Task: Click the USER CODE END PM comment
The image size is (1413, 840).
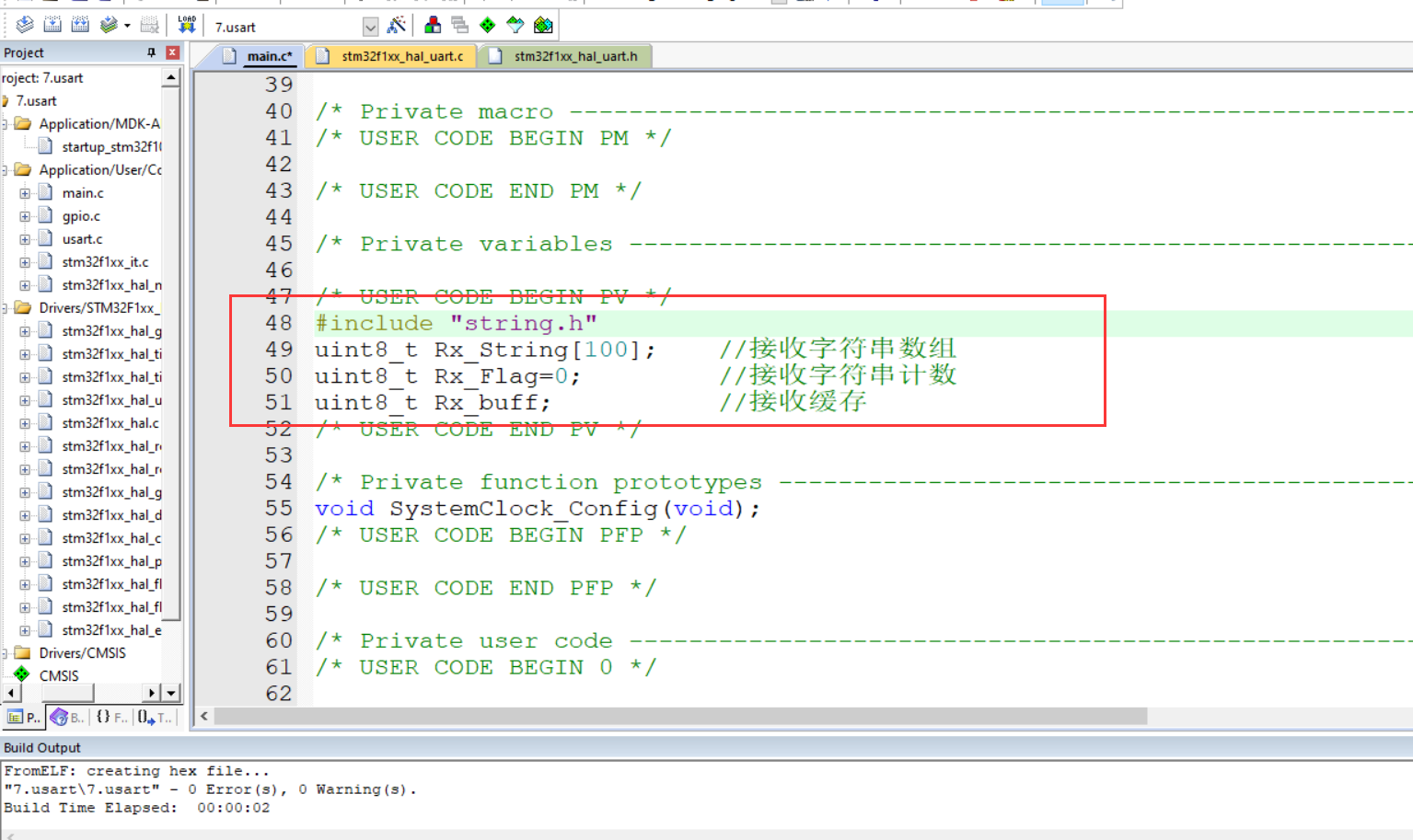Action: tap(479, 191)
